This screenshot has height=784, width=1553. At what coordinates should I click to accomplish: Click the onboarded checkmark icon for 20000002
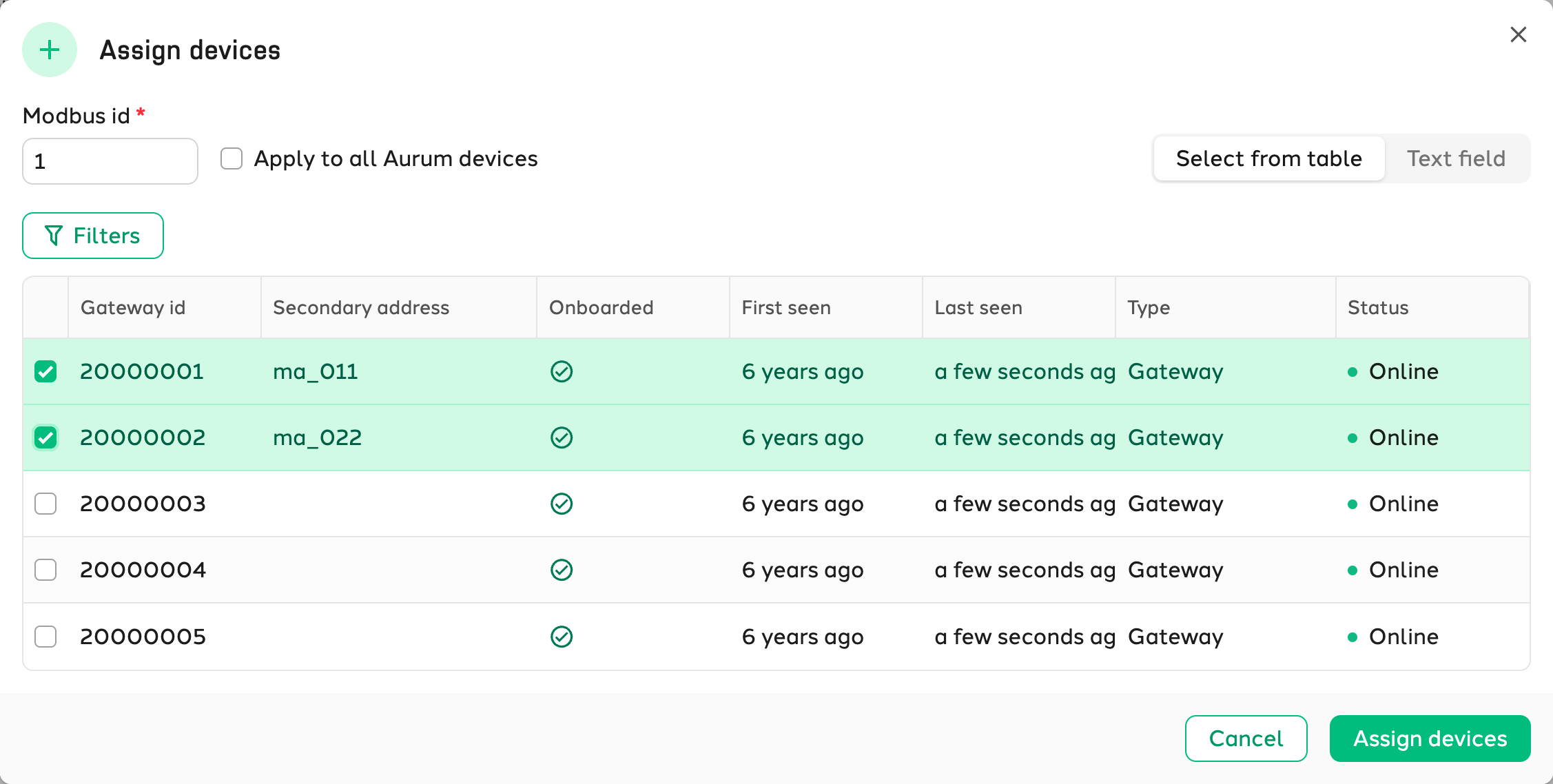click(562, 437)
